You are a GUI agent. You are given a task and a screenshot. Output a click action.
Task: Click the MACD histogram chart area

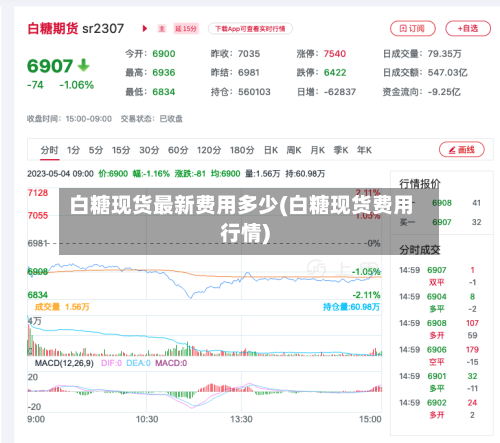[205, 392]
